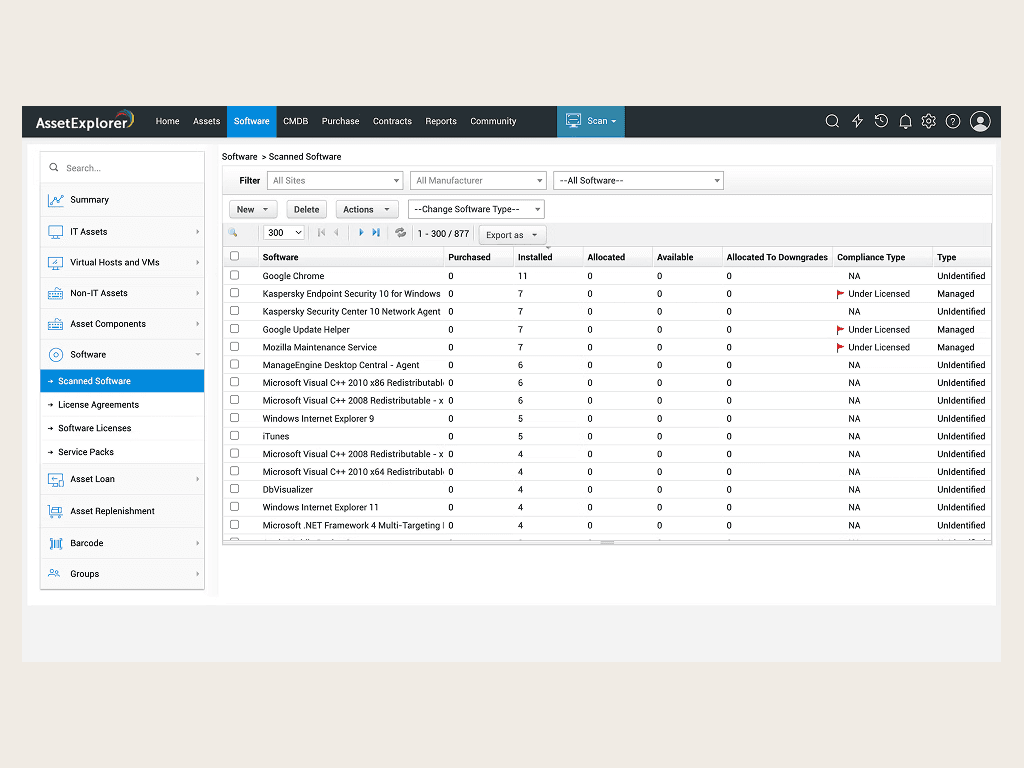Click the Delete button
This screenshot has width=1024, height=768.
[x=306, y=209]
